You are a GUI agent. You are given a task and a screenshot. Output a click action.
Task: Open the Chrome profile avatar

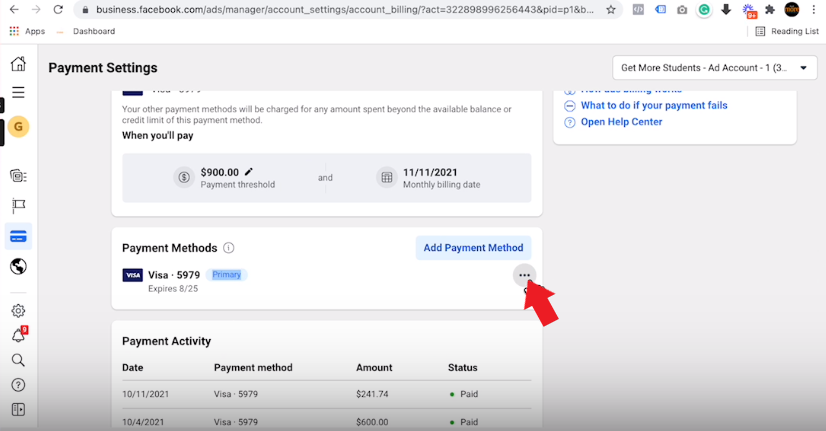[792, 9]
